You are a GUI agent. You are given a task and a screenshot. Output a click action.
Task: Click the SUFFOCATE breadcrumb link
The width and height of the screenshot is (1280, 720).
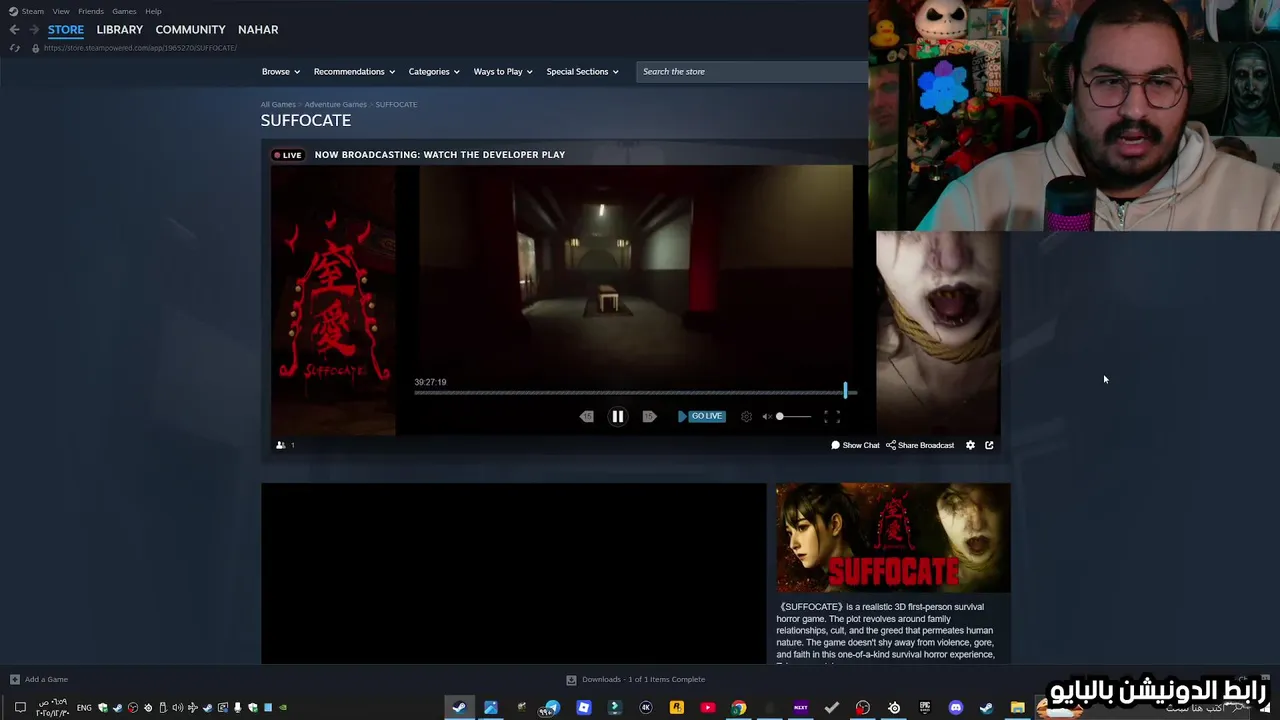point(396,104)
